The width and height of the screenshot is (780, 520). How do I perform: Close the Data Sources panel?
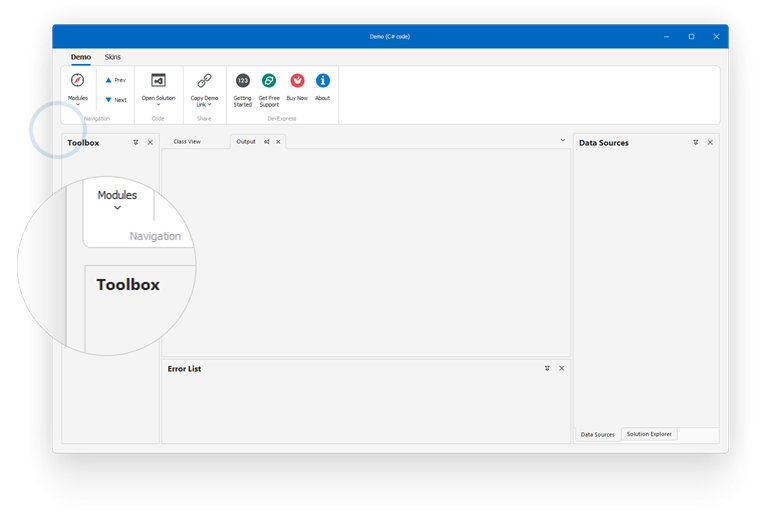click(x=710, y=142)
